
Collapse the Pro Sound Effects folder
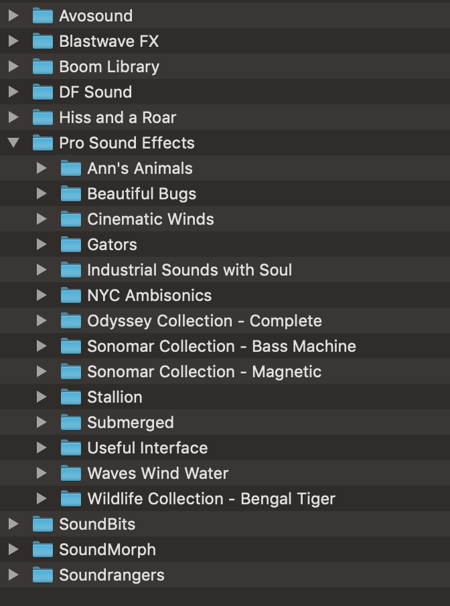(14, 143)
